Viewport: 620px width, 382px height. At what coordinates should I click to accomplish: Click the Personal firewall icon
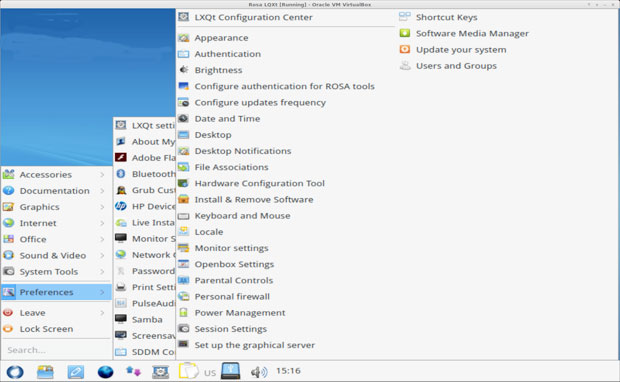(x=183, y=296)
